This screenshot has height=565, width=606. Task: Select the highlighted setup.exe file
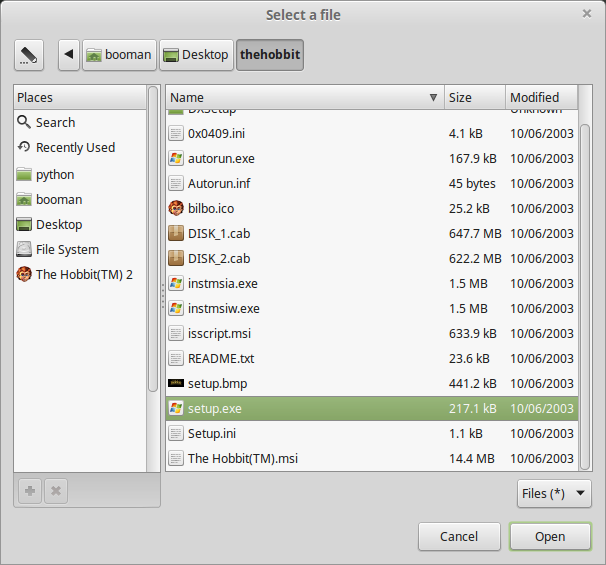372,408
